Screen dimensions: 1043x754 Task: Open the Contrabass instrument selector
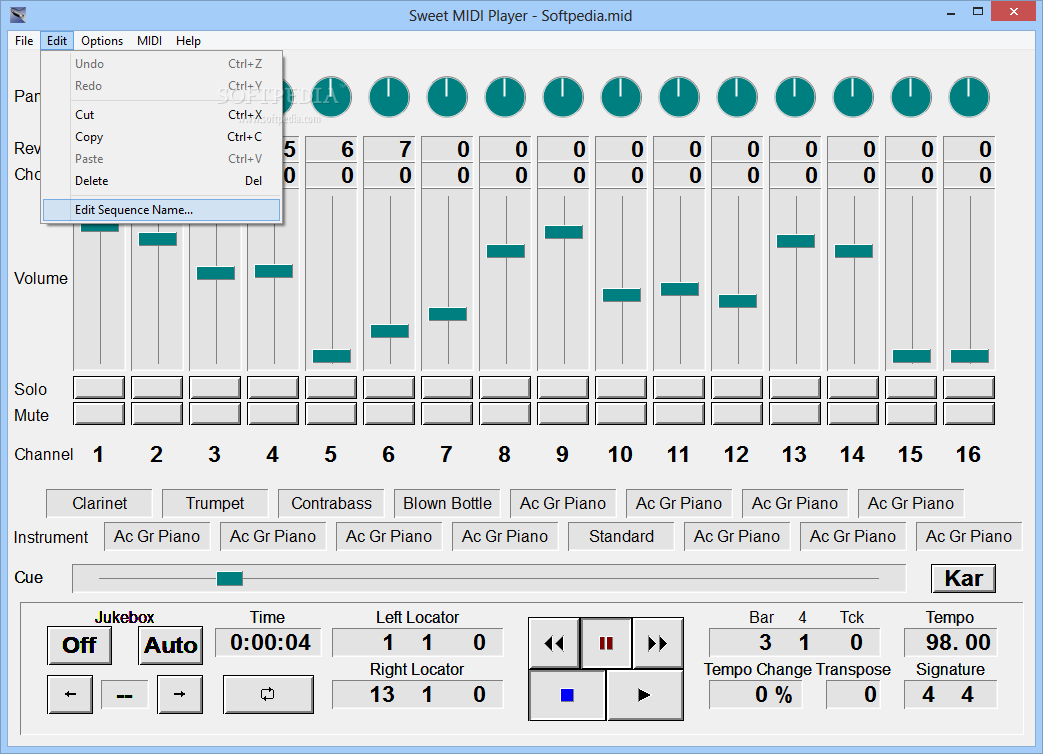pyautogui.click(x=331, y=503)
